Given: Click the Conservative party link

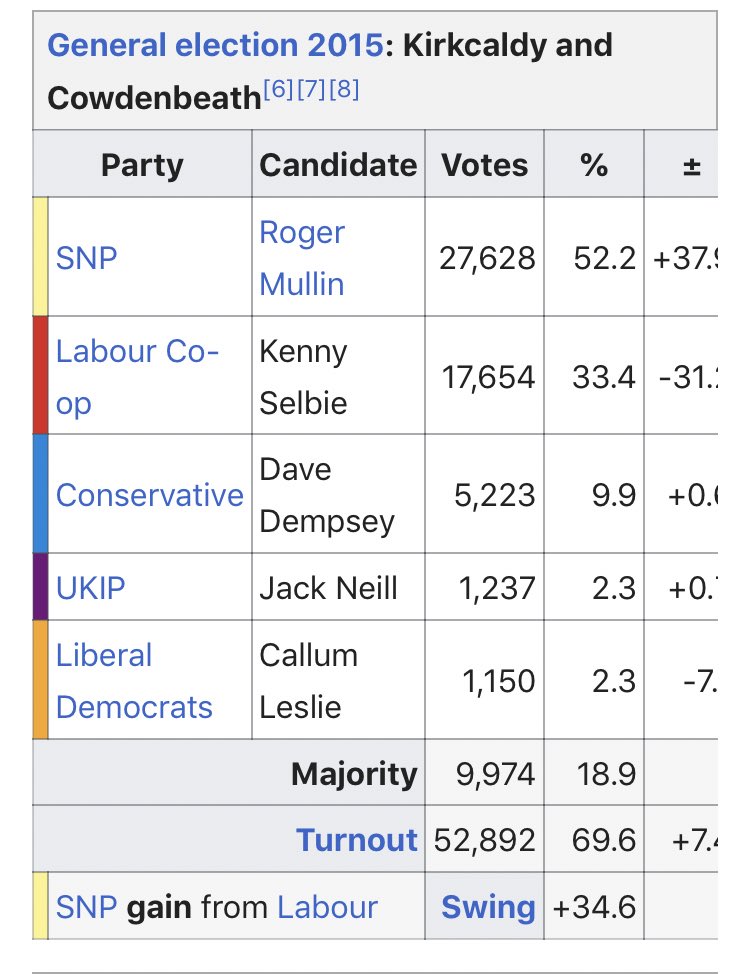Looking at the screenshot, I should click(150, 495).
